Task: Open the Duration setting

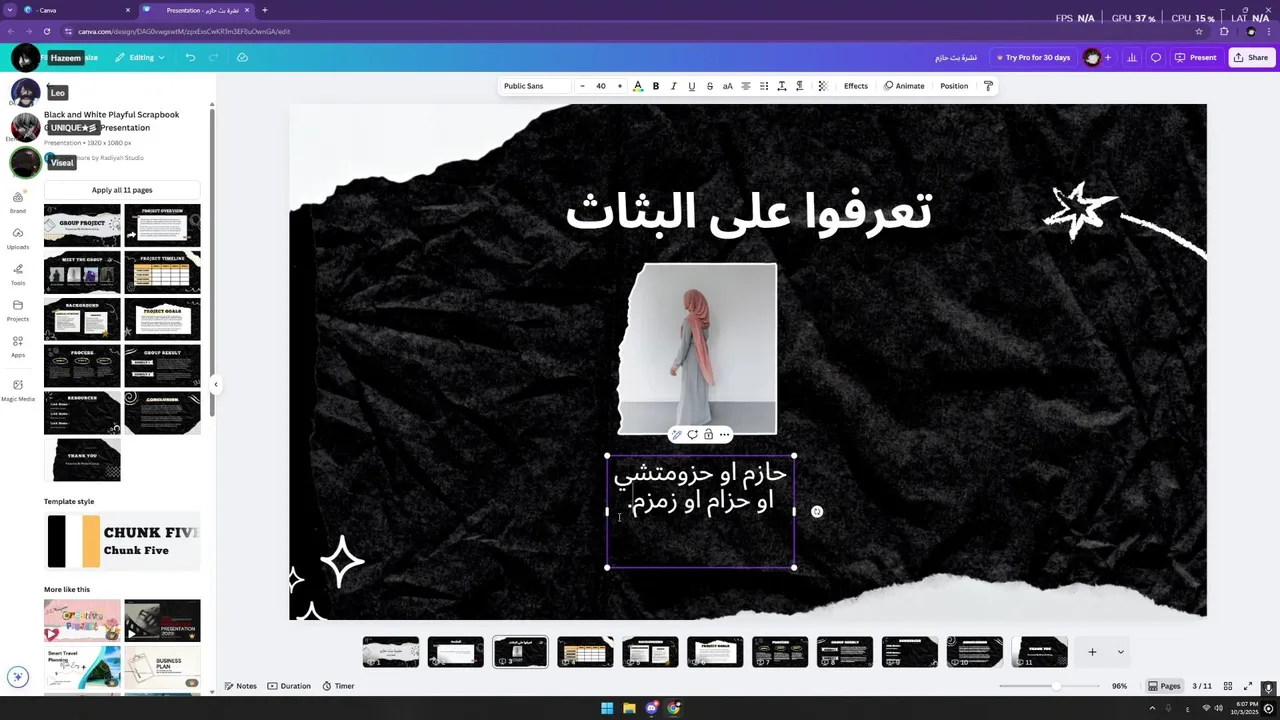Action: point(289,686)
